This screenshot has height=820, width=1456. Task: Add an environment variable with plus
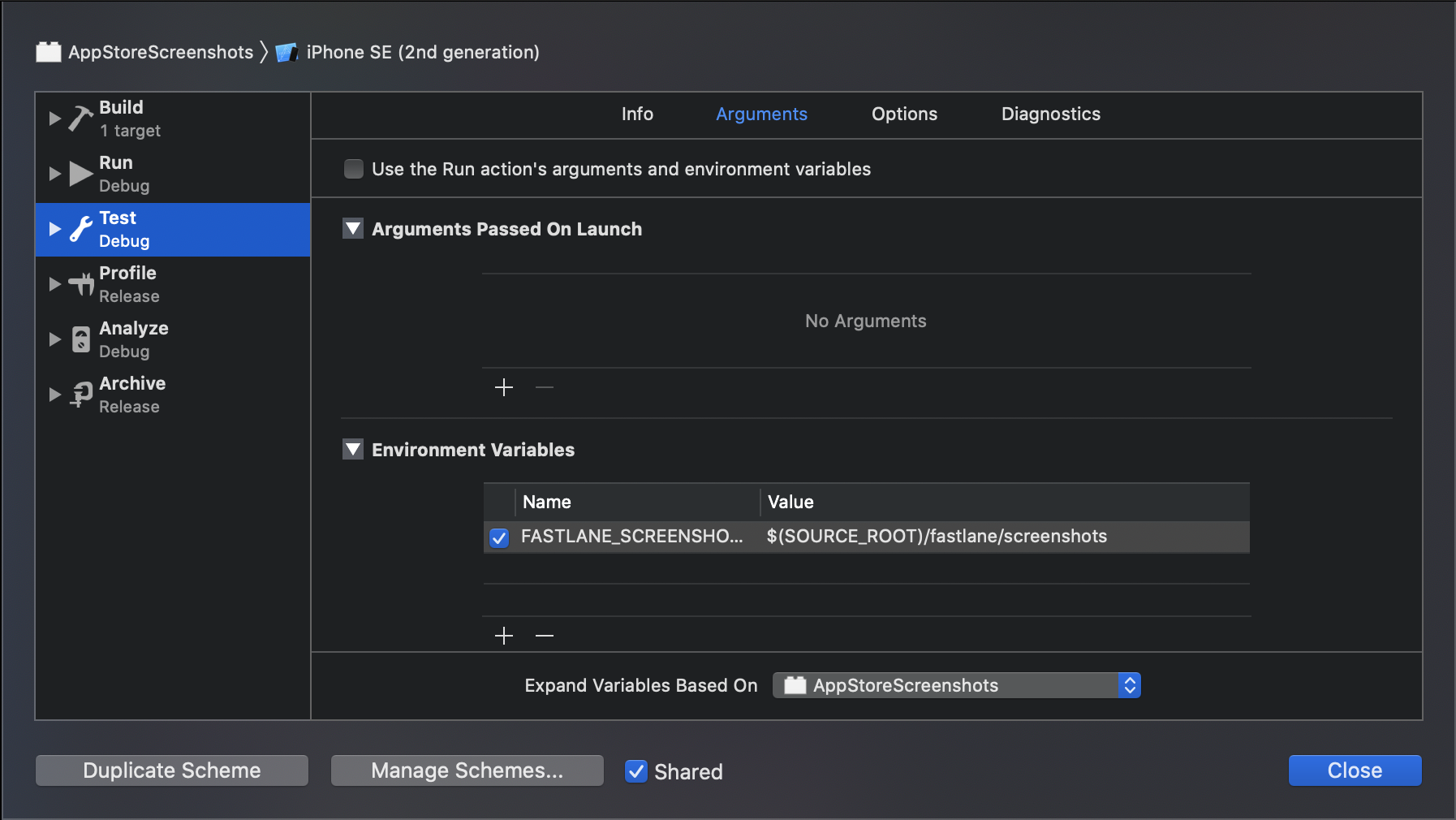(504, 636)
